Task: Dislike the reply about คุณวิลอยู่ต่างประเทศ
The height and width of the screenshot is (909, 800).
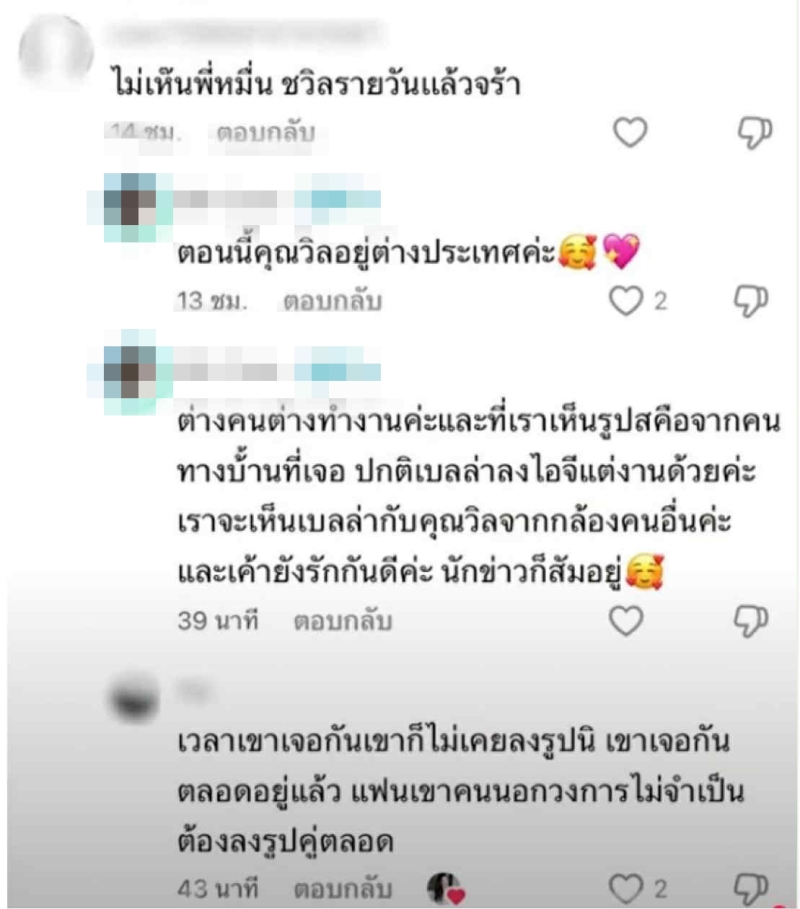Action: click(751, 301)
